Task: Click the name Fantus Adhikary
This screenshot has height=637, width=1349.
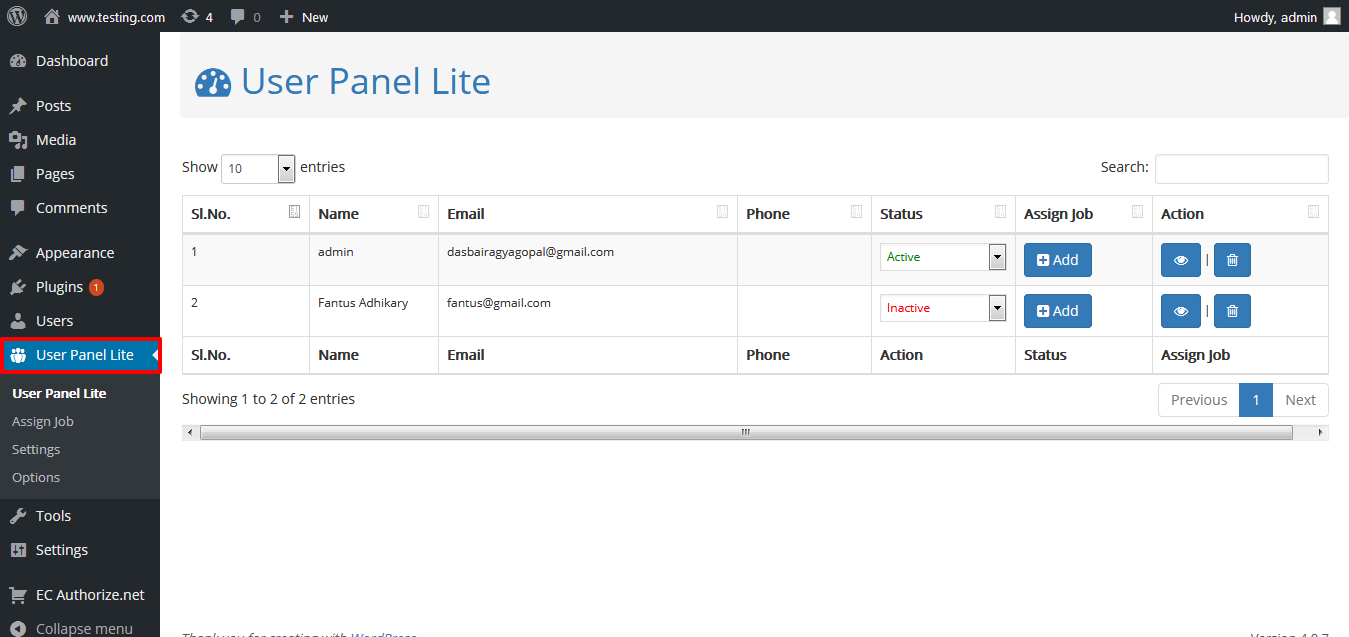Action: click(x=363, y=303)
